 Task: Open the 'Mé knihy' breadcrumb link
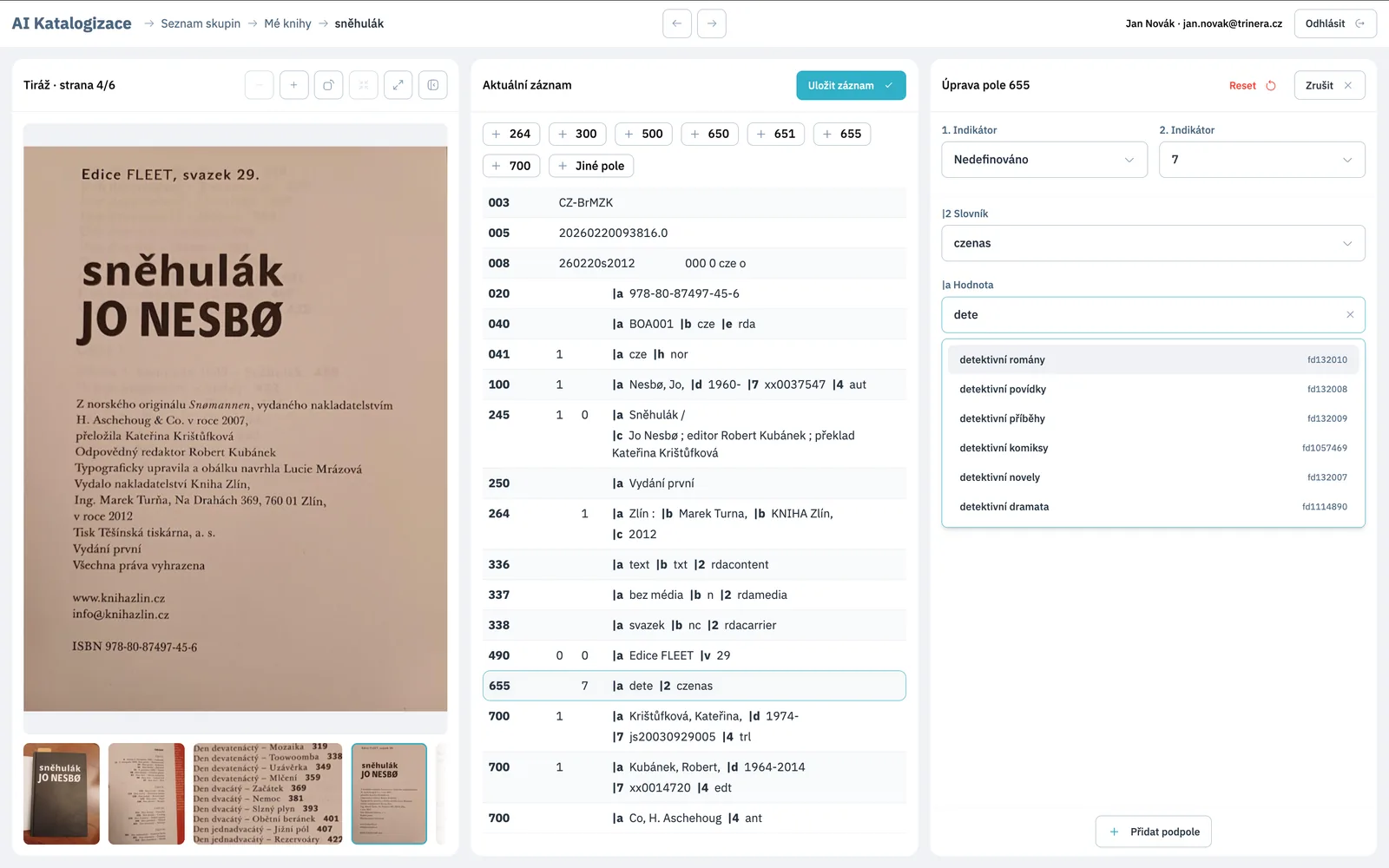(287, 23)
